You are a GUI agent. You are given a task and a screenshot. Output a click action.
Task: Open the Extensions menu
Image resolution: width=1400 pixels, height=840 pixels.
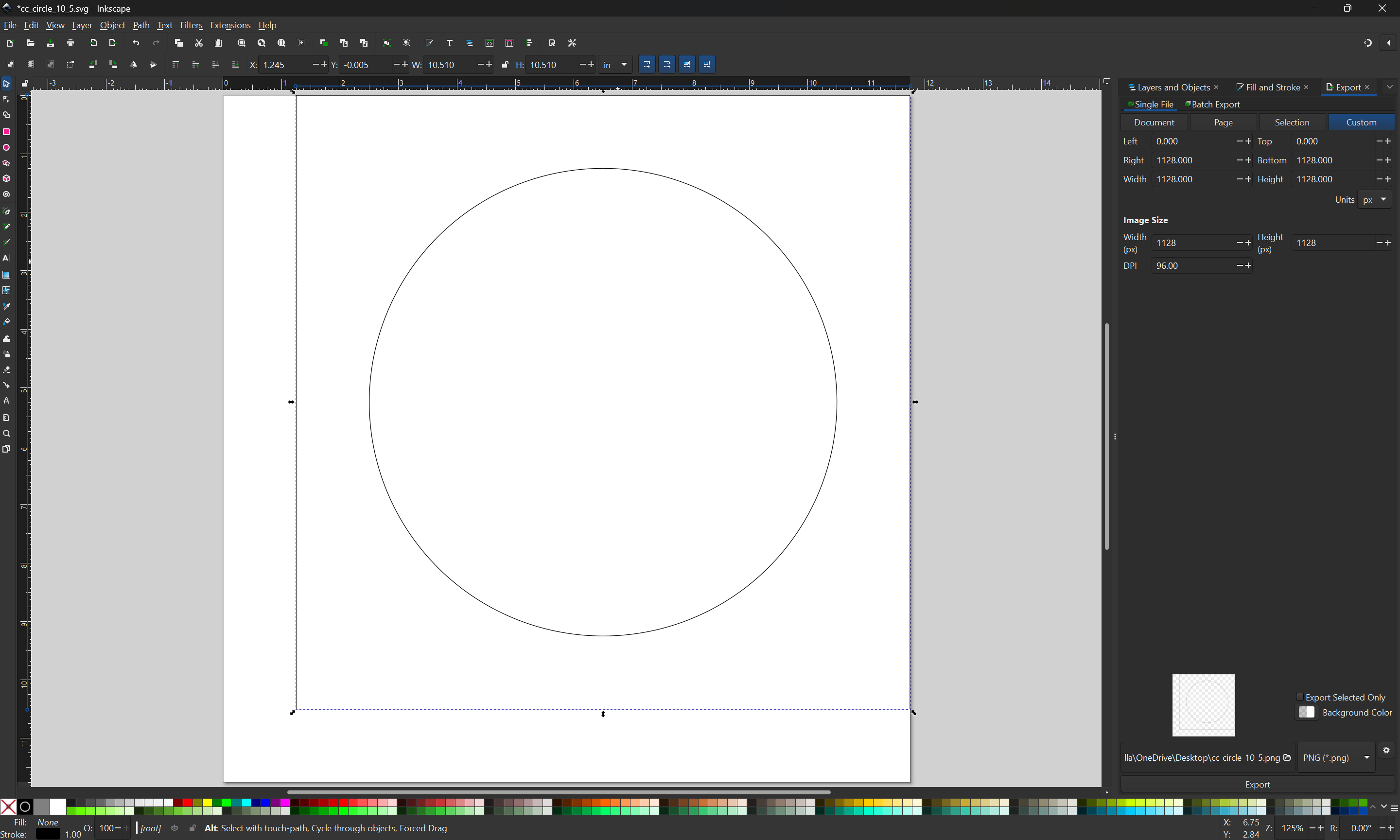tap(230, 25)
